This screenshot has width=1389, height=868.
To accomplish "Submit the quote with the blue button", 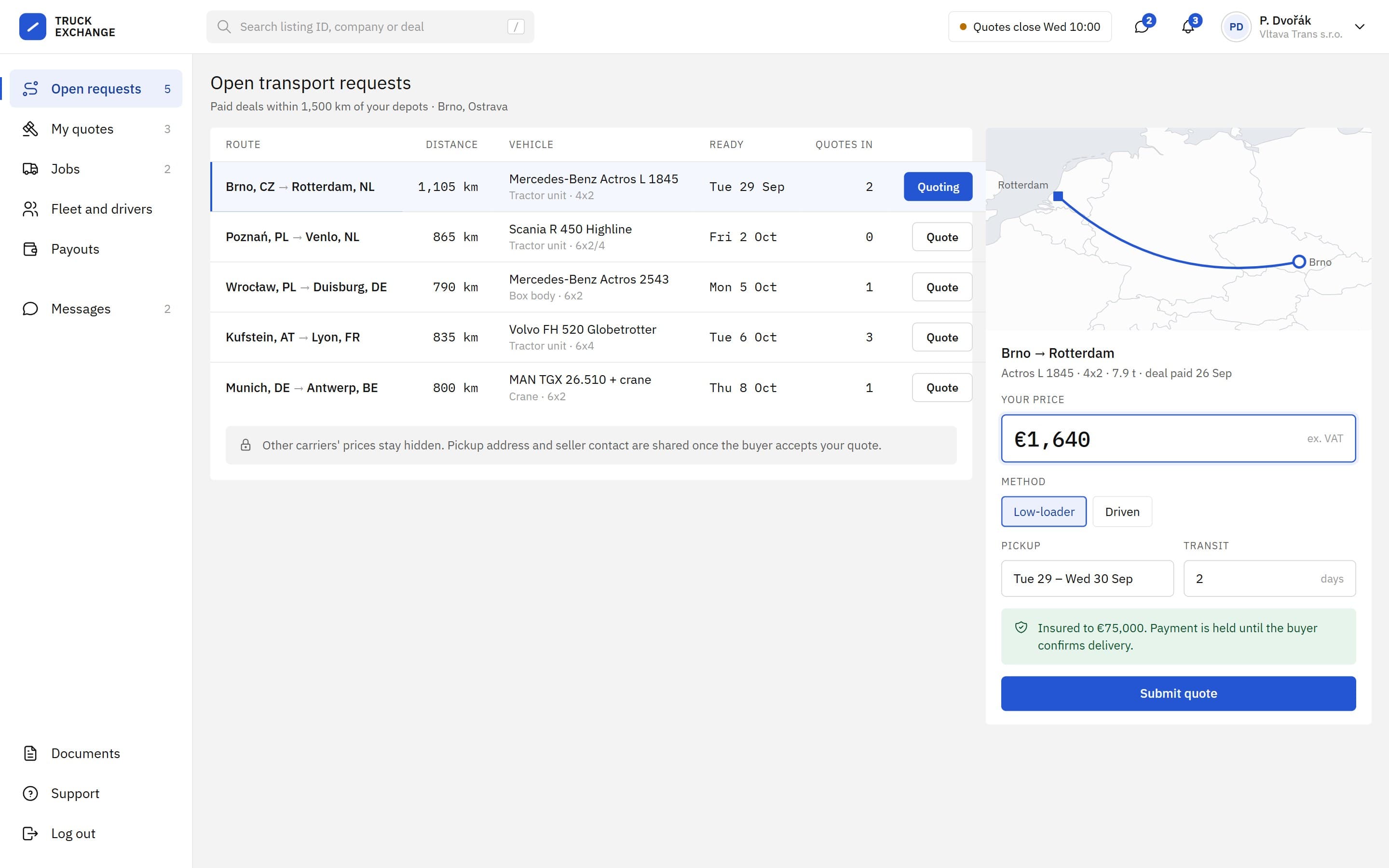I will [x=1178, y=693].
